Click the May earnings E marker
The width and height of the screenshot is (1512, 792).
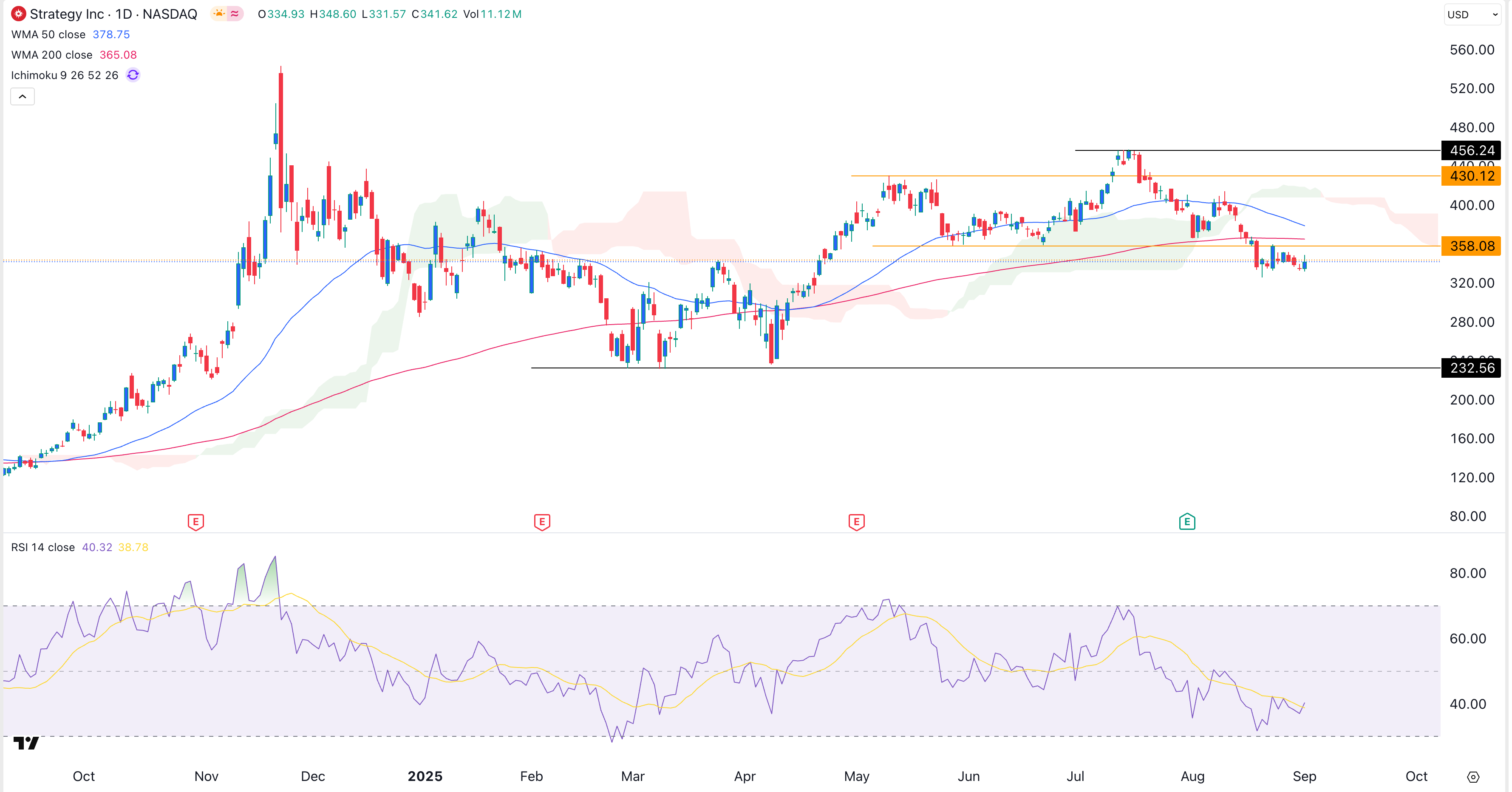click(856, 521)
